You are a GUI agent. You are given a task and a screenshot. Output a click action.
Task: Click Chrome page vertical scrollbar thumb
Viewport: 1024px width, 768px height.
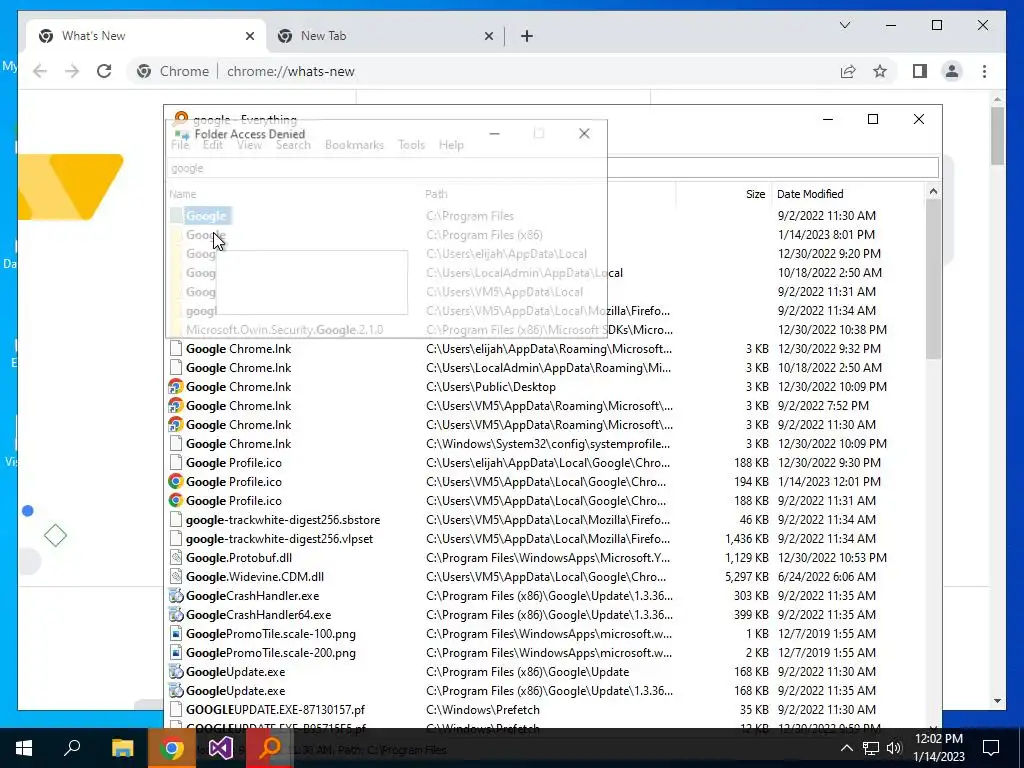[997, 136]
